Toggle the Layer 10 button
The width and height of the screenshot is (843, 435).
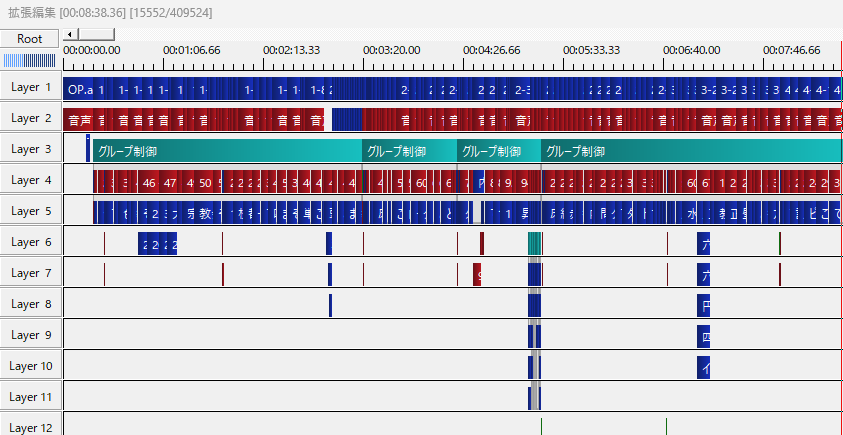coord(31,367)
